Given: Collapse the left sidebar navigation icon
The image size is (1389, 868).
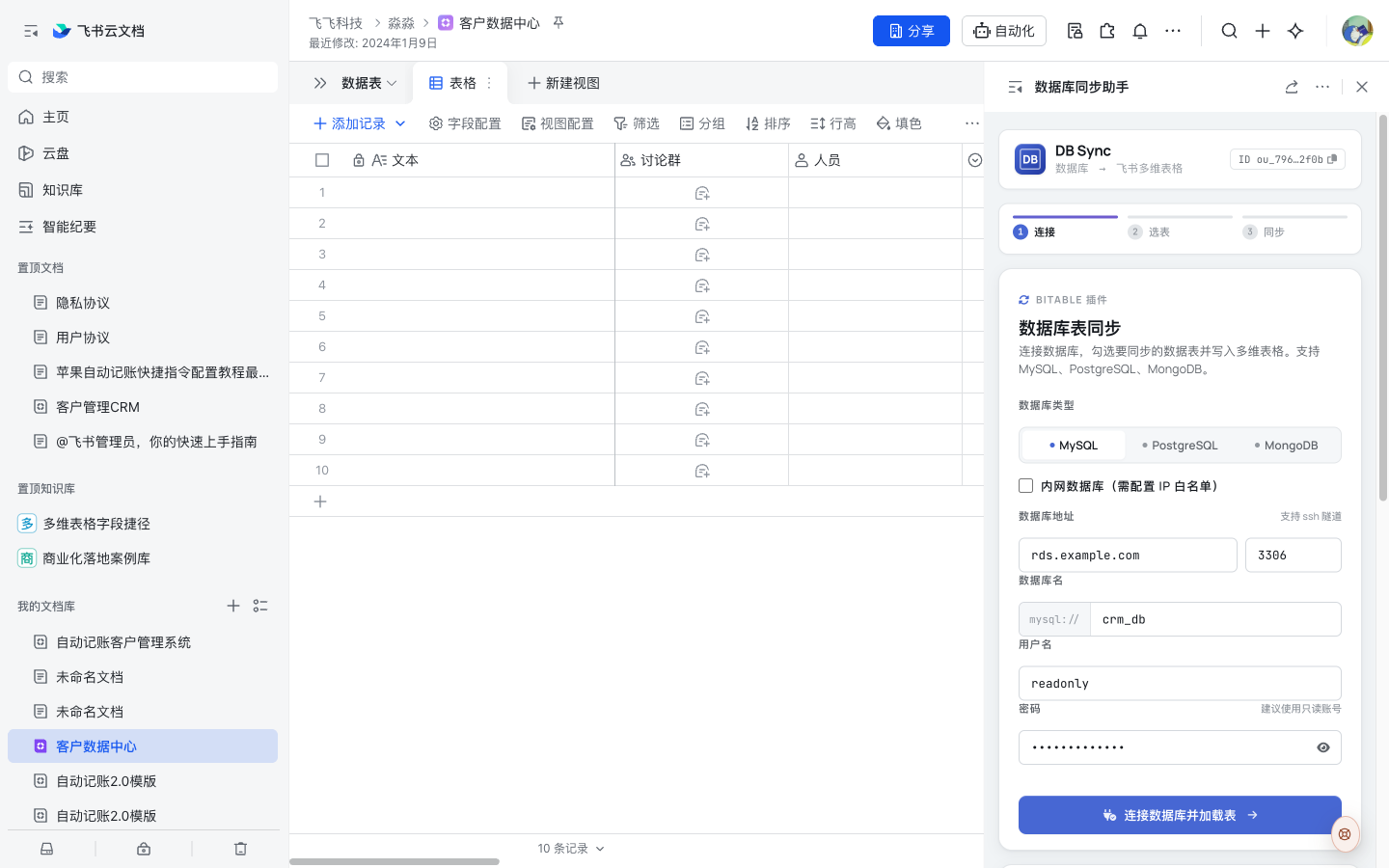Looking at the screenshot, I should tap(31, 31).
